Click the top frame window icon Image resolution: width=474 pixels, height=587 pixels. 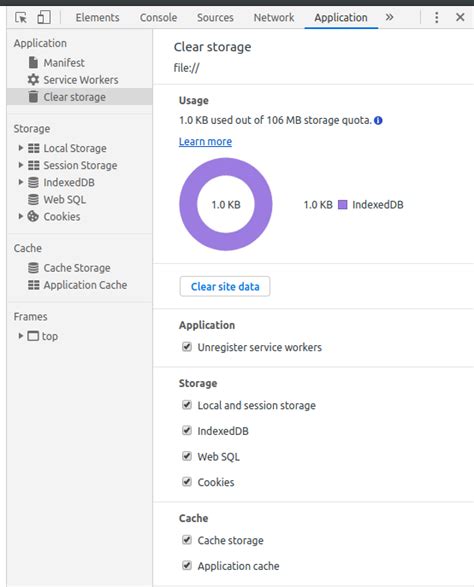click(33, 336)
